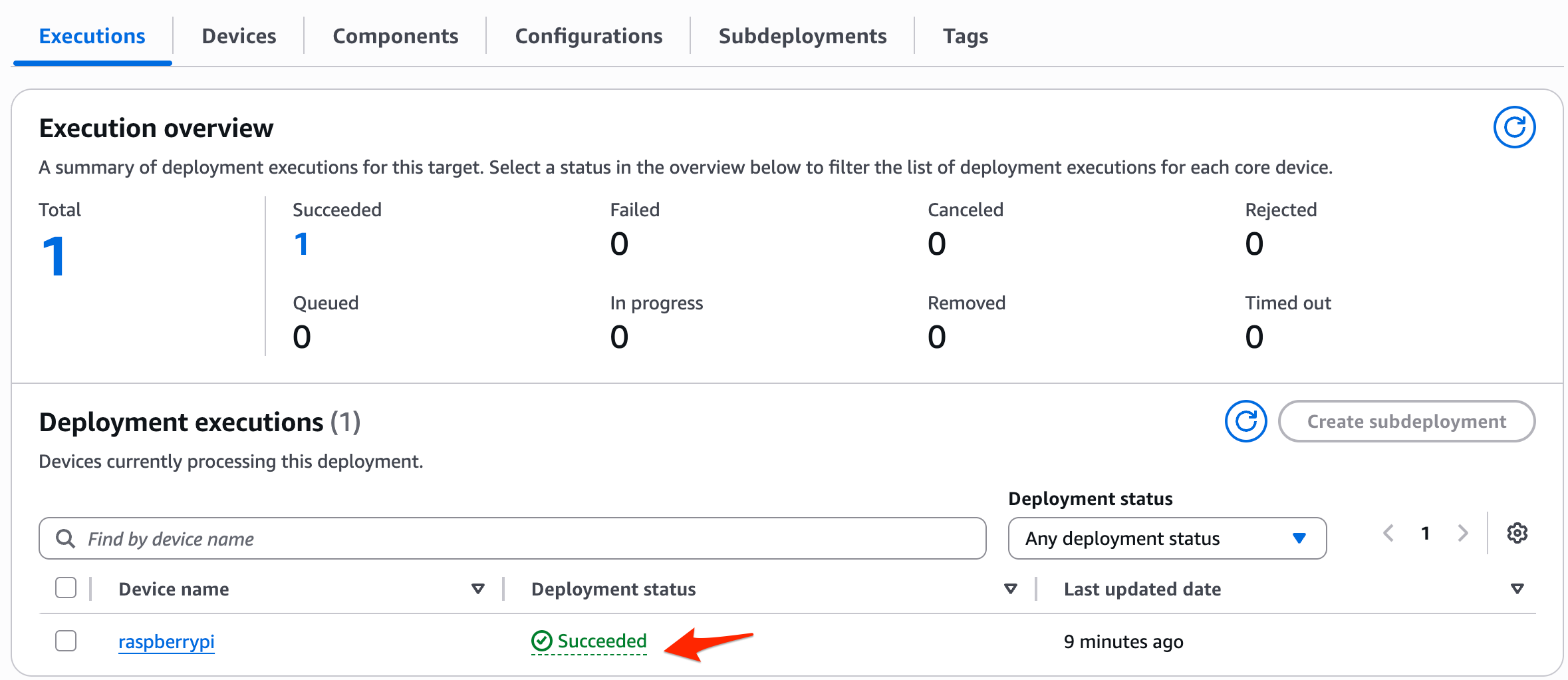Click page number 1 in pagination
Viewport: 1568px width, 680px height.
point(1426,532)
